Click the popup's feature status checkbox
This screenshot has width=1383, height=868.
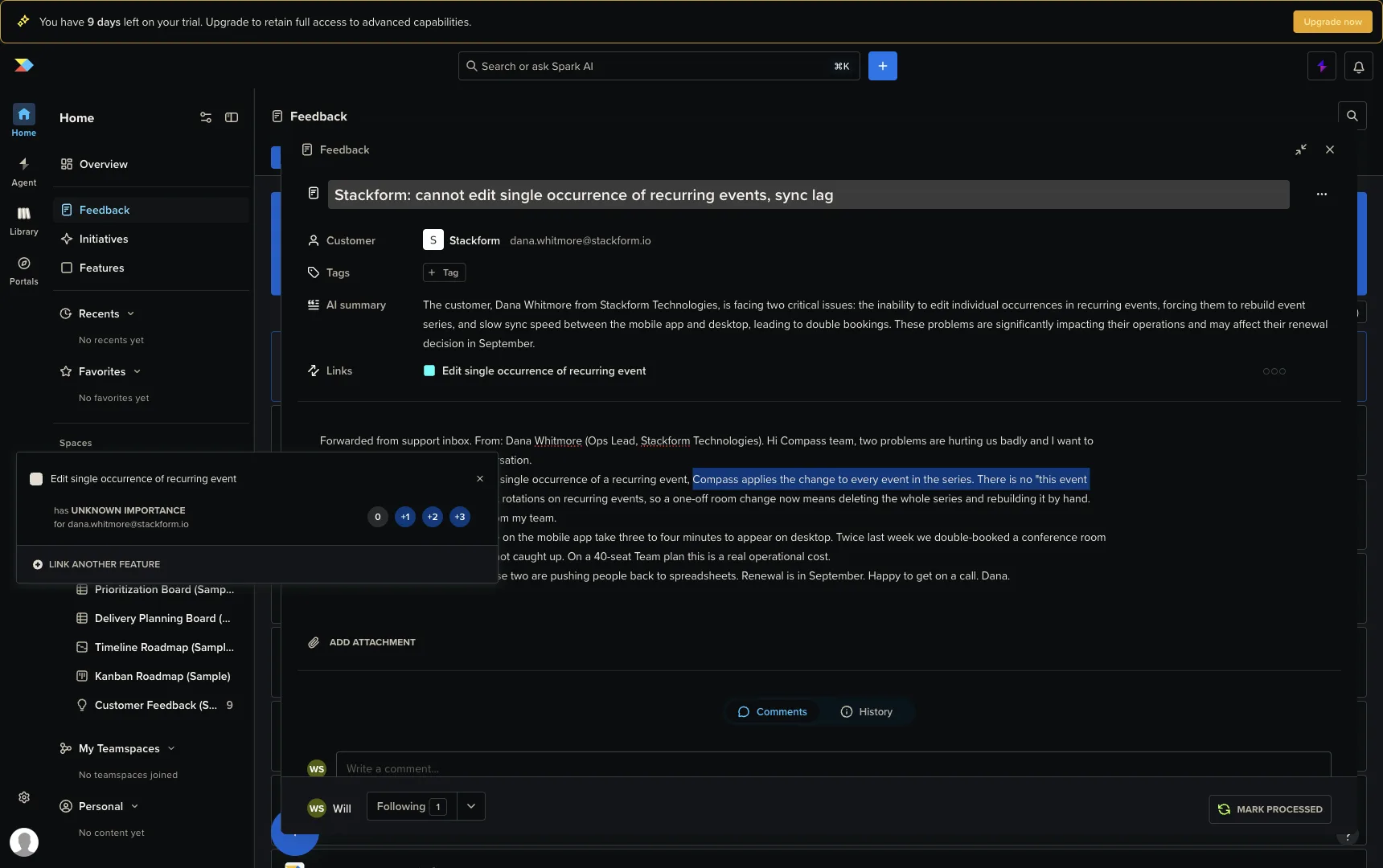36,479
